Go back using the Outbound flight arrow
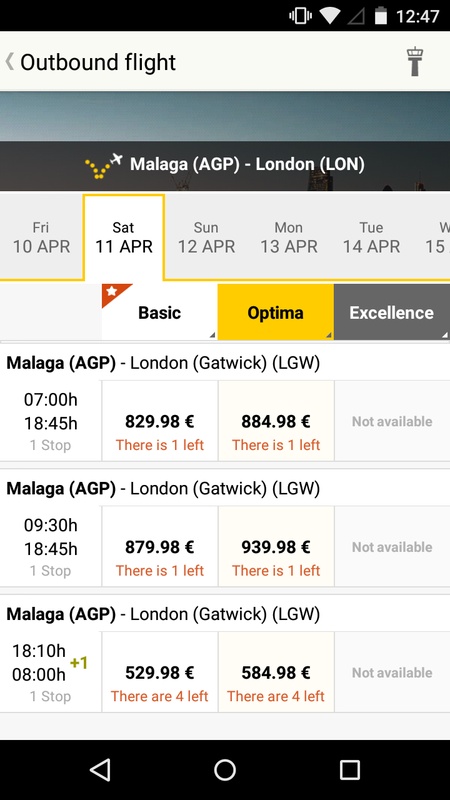 coord(10,62)
